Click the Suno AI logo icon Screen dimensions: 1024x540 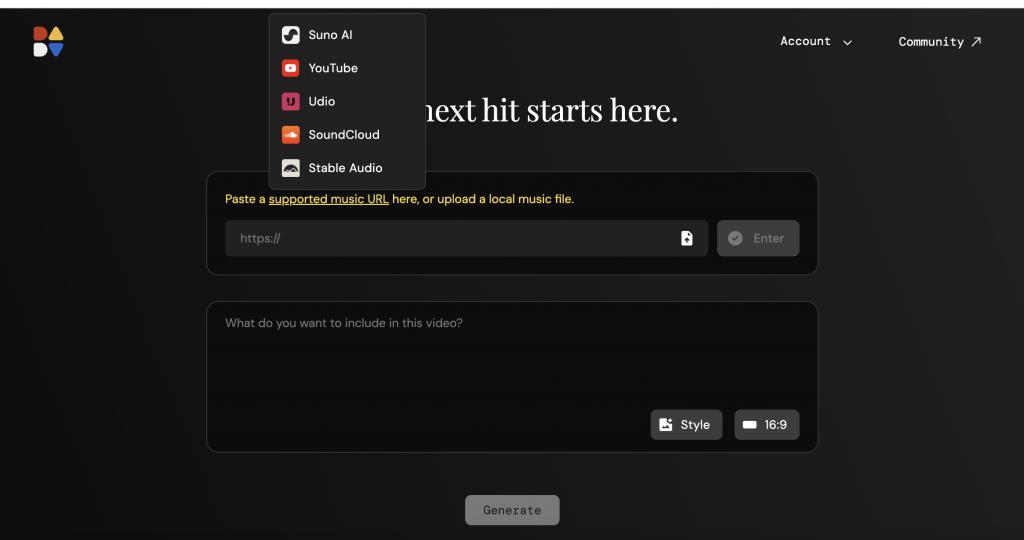pyautogui.click(x=291, y=35)
